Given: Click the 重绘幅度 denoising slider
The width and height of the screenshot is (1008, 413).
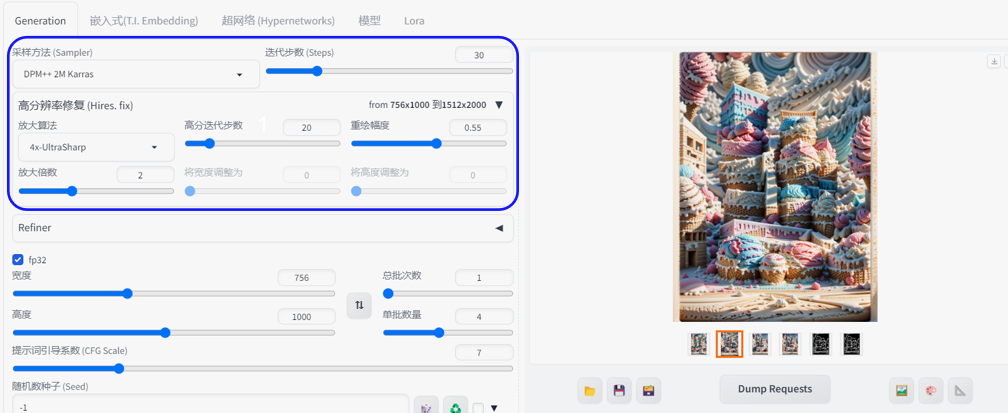Looking at the screenshot, I should click(428, 143).
